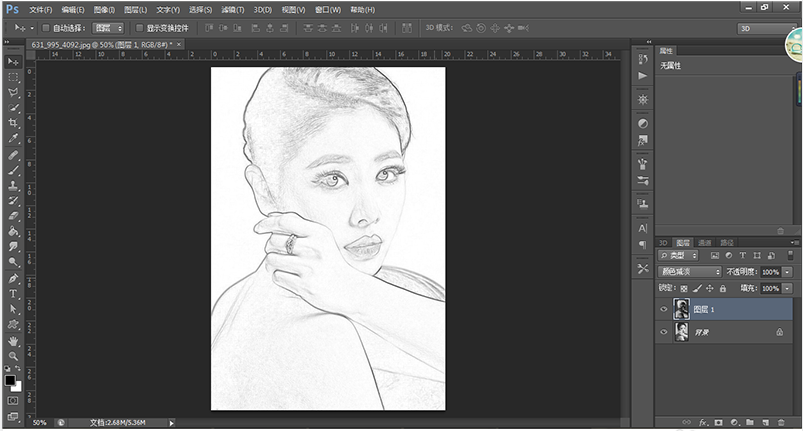
Task: Open the 滤镜(T) menu
Action: coord(233,9)
